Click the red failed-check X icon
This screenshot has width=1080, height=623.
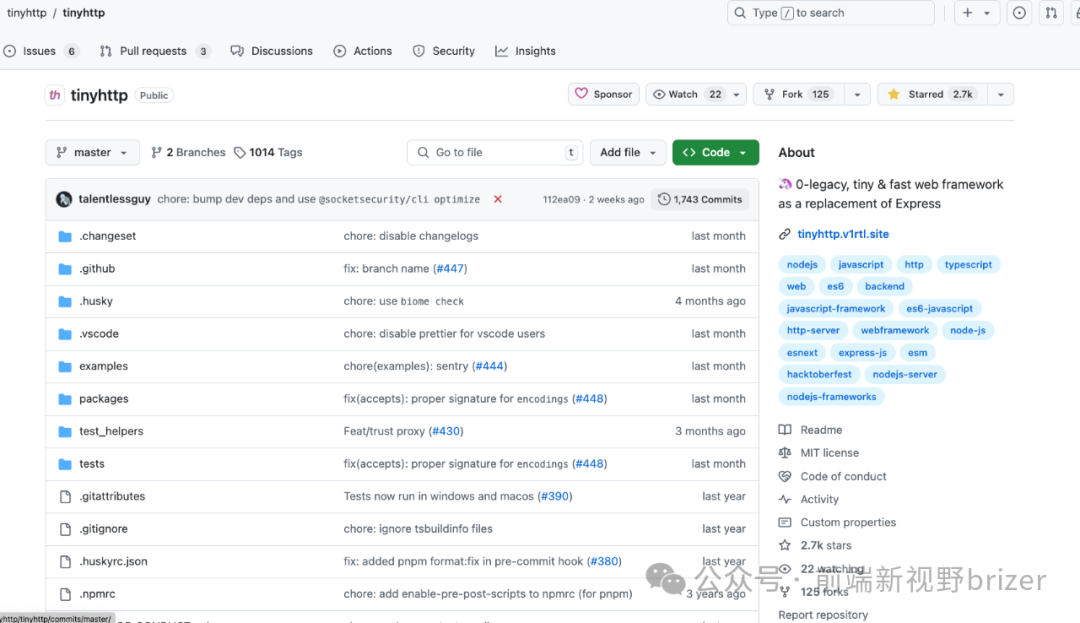click(497, 199)
